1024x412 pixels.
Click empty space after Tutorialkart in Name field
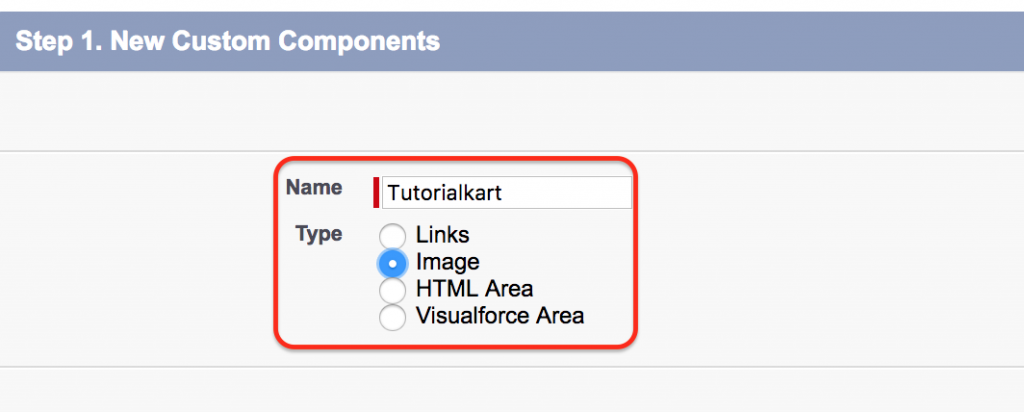point(567,193)
